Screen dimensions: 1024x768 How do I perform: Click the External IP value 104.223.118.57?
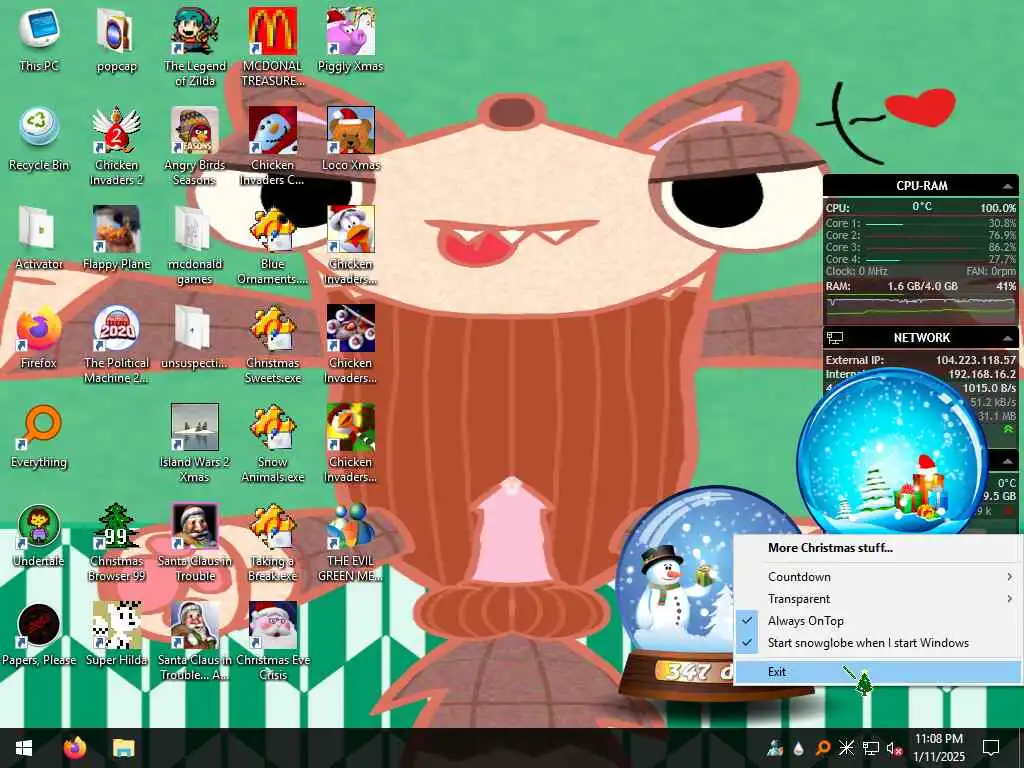point(976,360)
